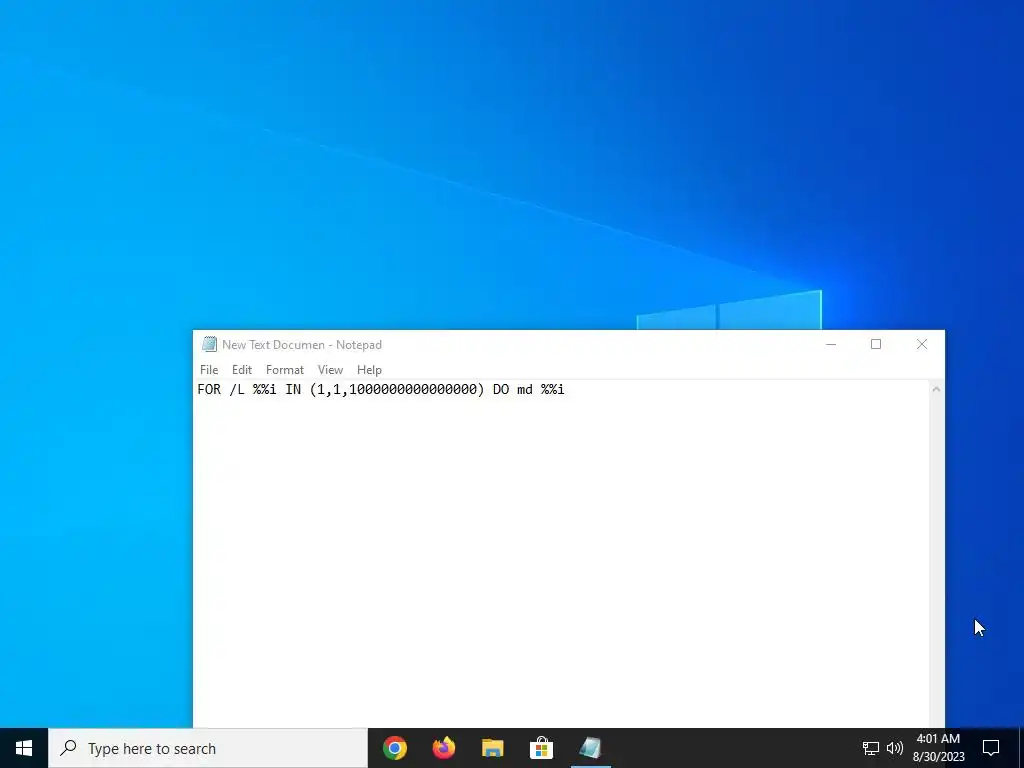1024x768 pixels.
Task: Open the Format menu in Notepad
Action: tap(285, 370)
